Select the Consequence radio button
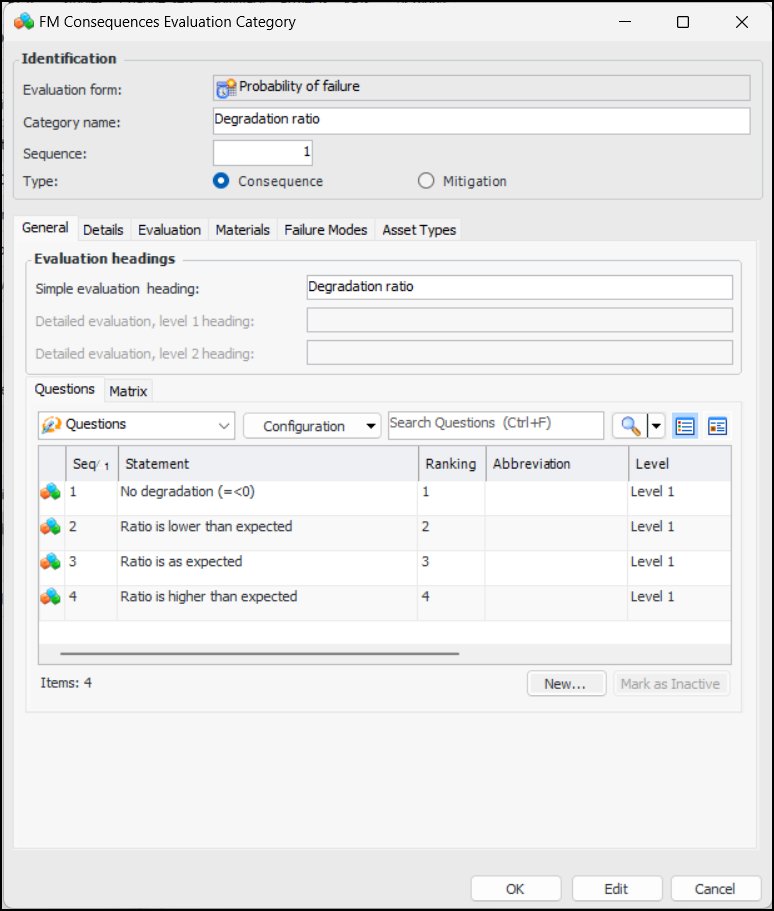This screenshot has width=774, height=911. pos(221,181)
